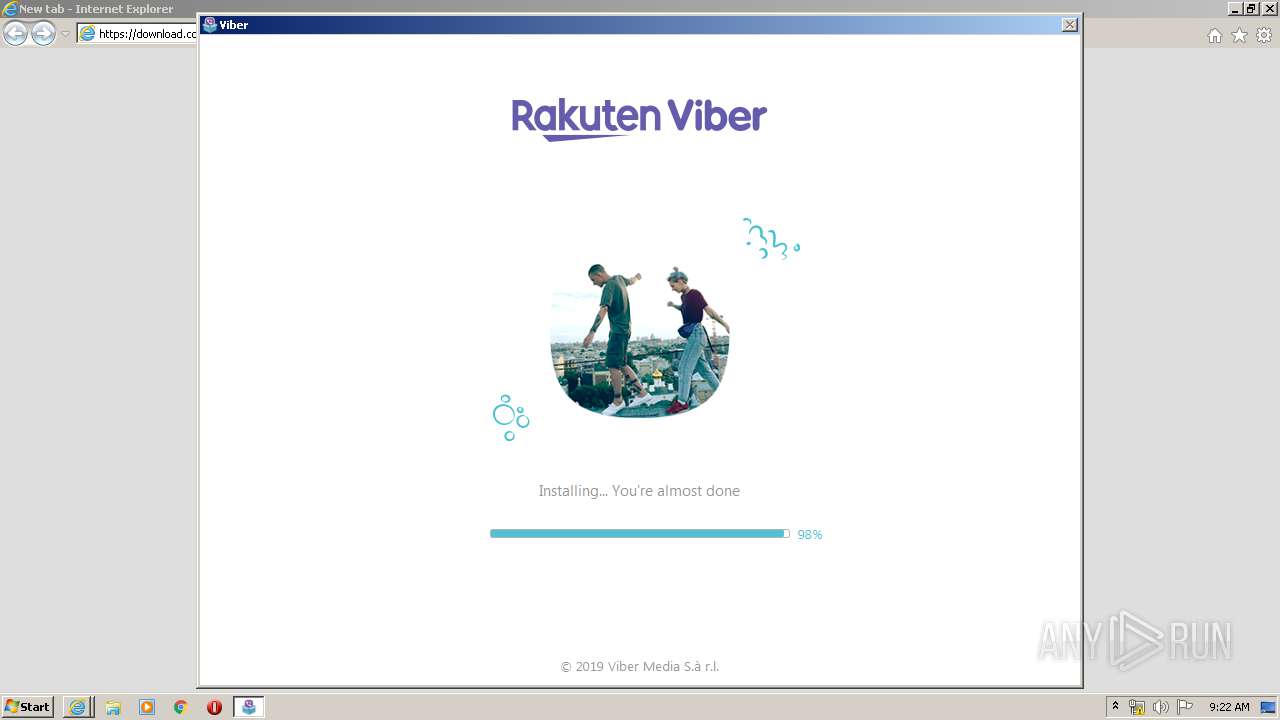Screen dimensions: 1280x720
Task: Click the show desktop monitor icon
Action: [1268, 707]
